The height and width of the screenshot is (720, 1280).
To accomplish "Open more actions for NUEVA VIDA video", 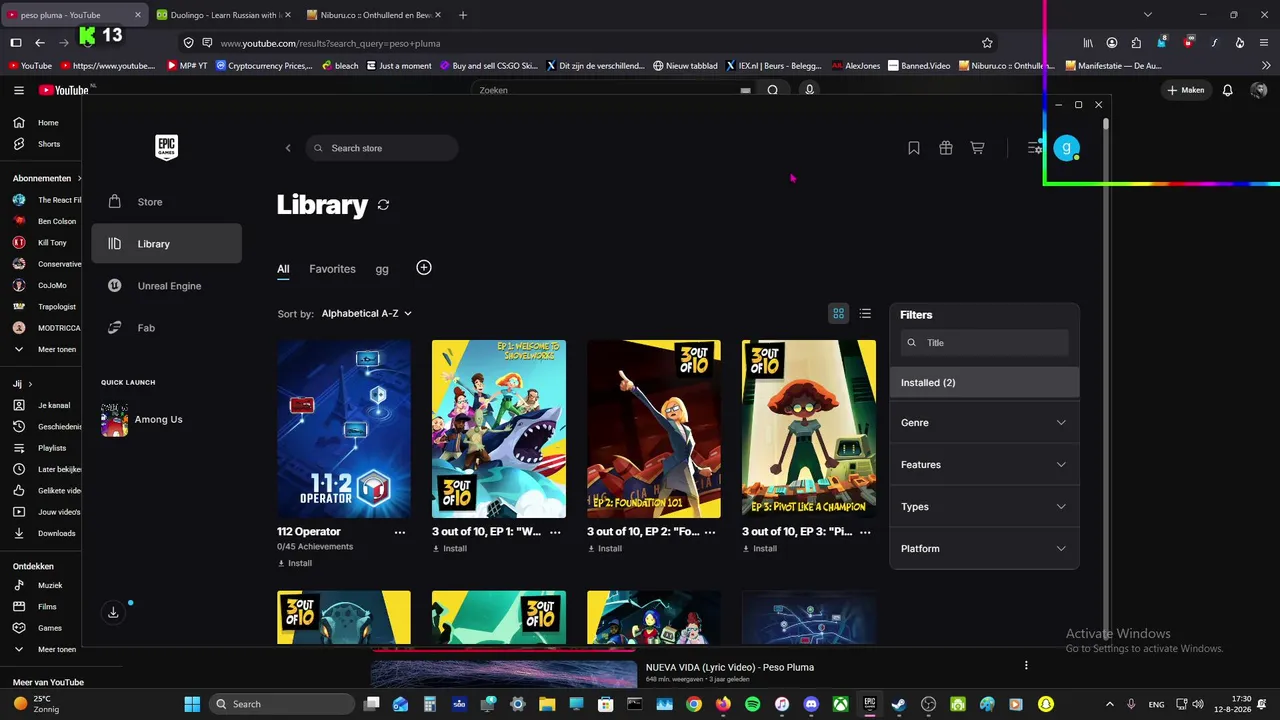I will pyautogui.click(x=1026, y=665).
